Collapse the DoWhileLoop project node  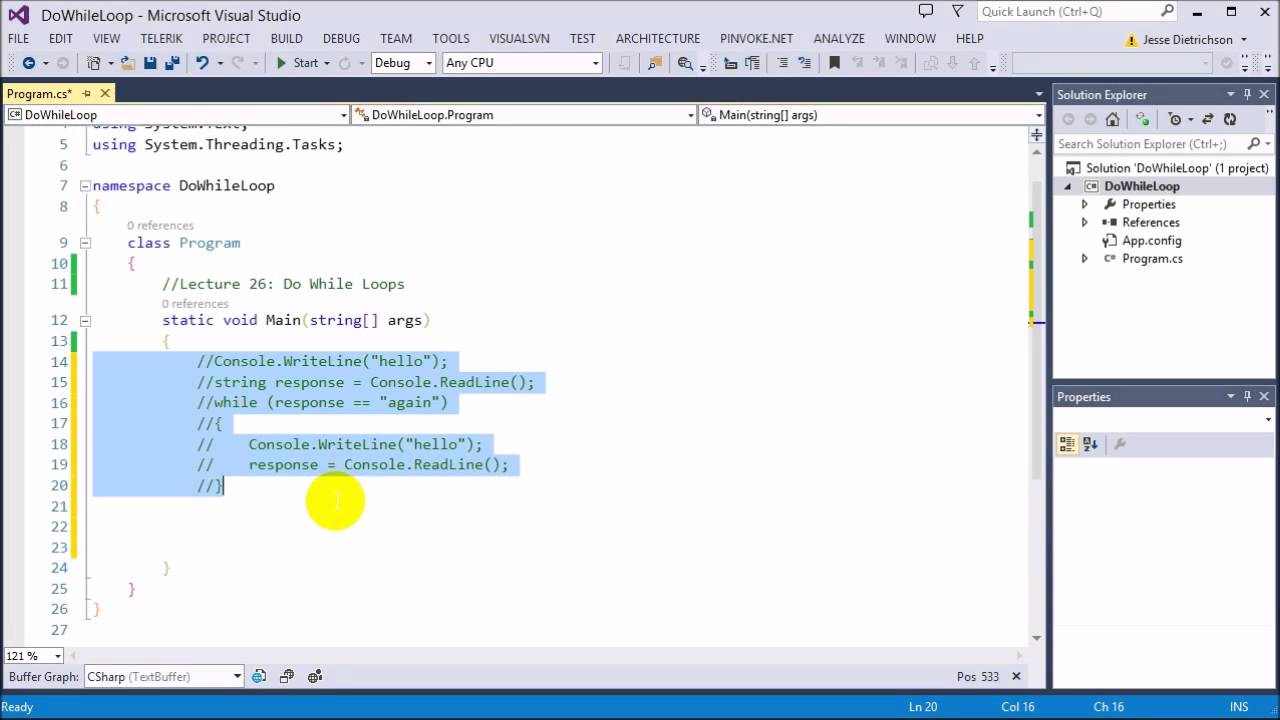click(1067, 186)
